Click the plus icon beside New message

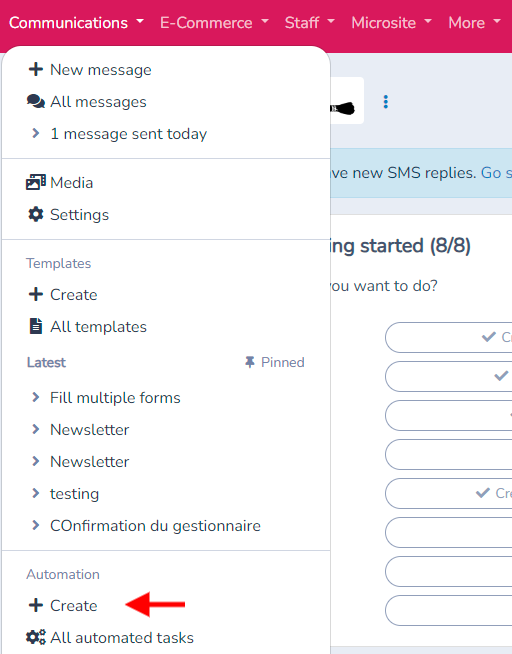click(x=36, y=69)
